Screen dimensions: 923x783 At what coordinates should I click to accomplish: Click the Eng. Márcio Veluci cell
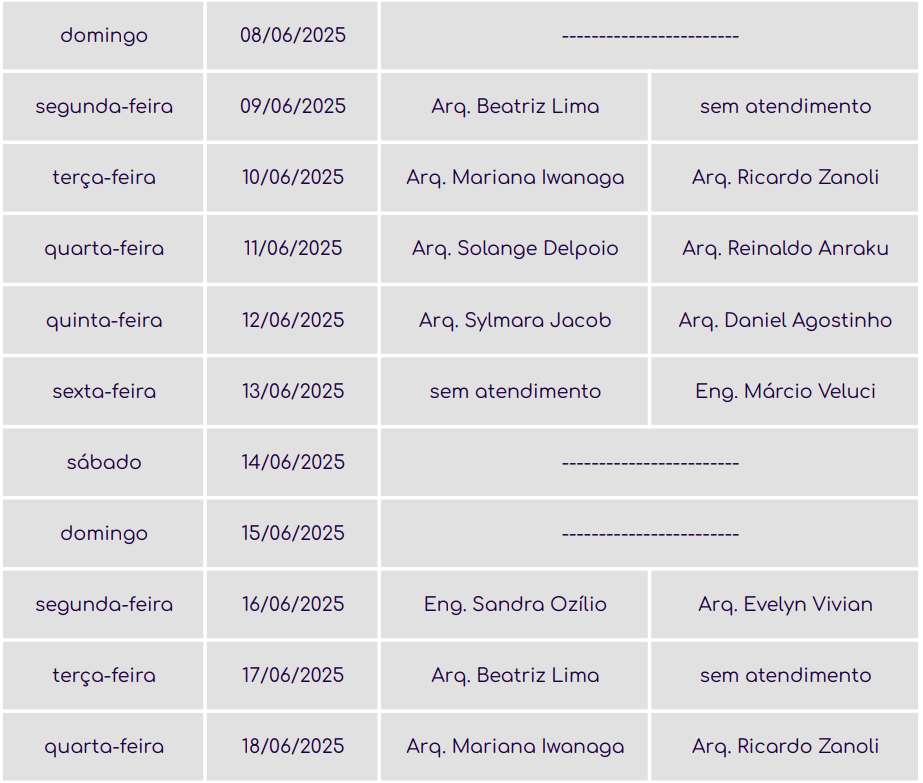785,392
